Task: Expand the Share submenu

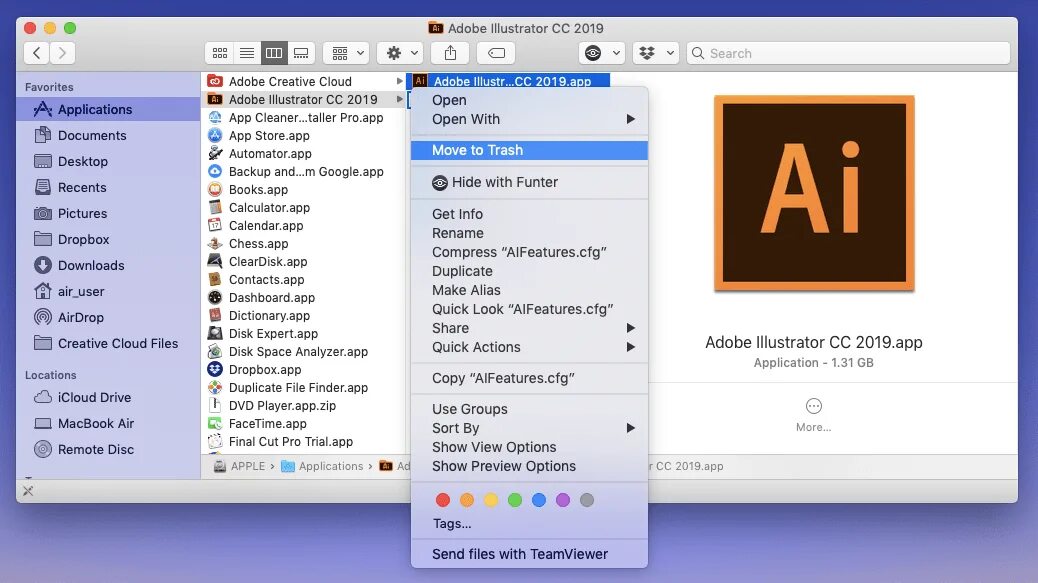Action: tap(529, 328)
